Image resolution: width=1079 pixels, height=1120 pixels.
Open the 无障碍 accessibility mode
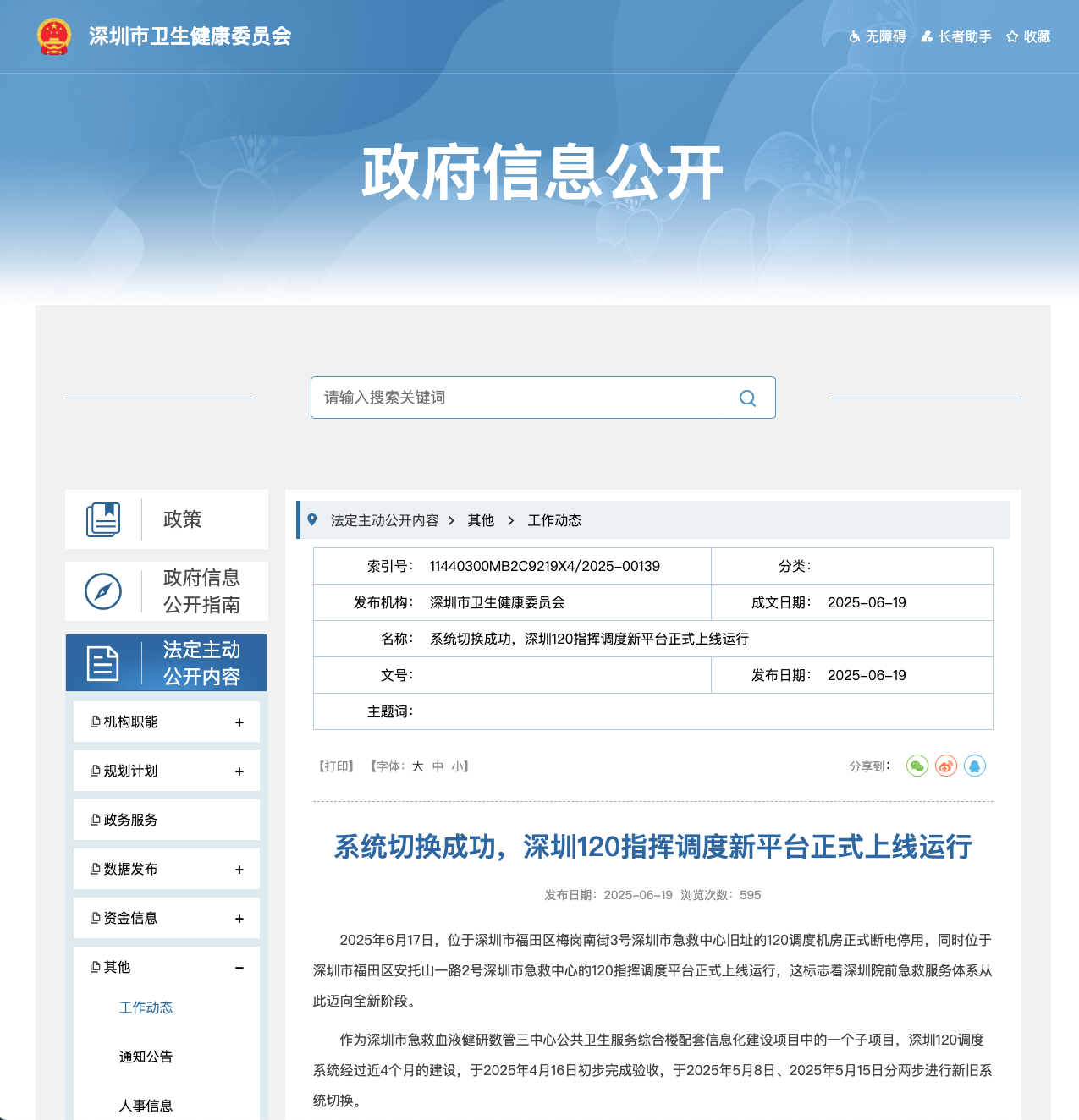tap(878, 37)
